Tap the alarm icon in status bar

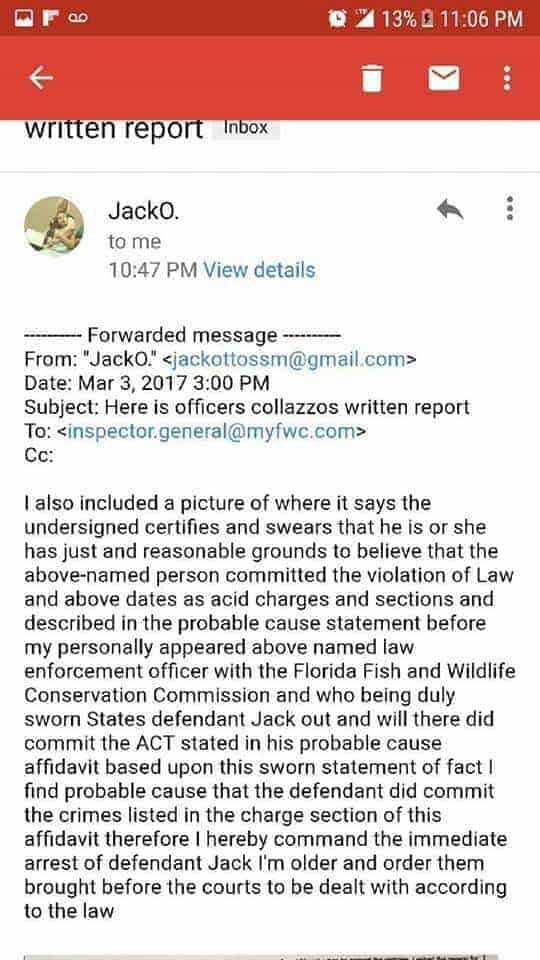tap(337, 18)
